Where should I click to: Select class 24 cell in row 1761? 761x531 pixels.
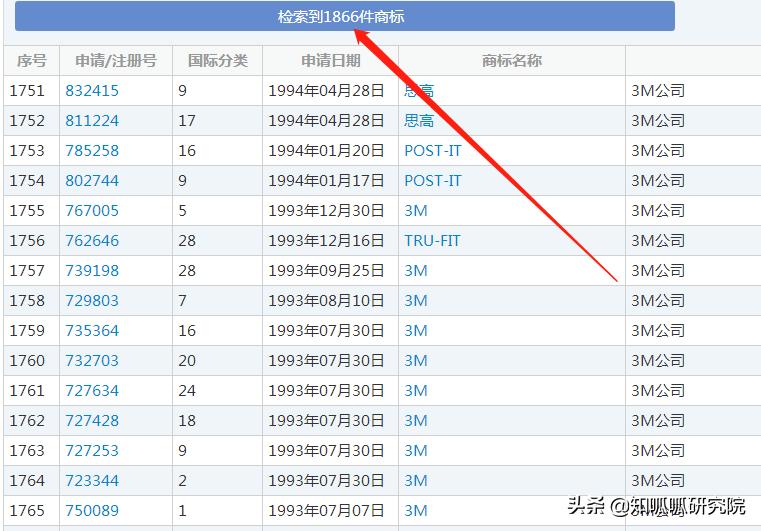[x=217, y=391]
